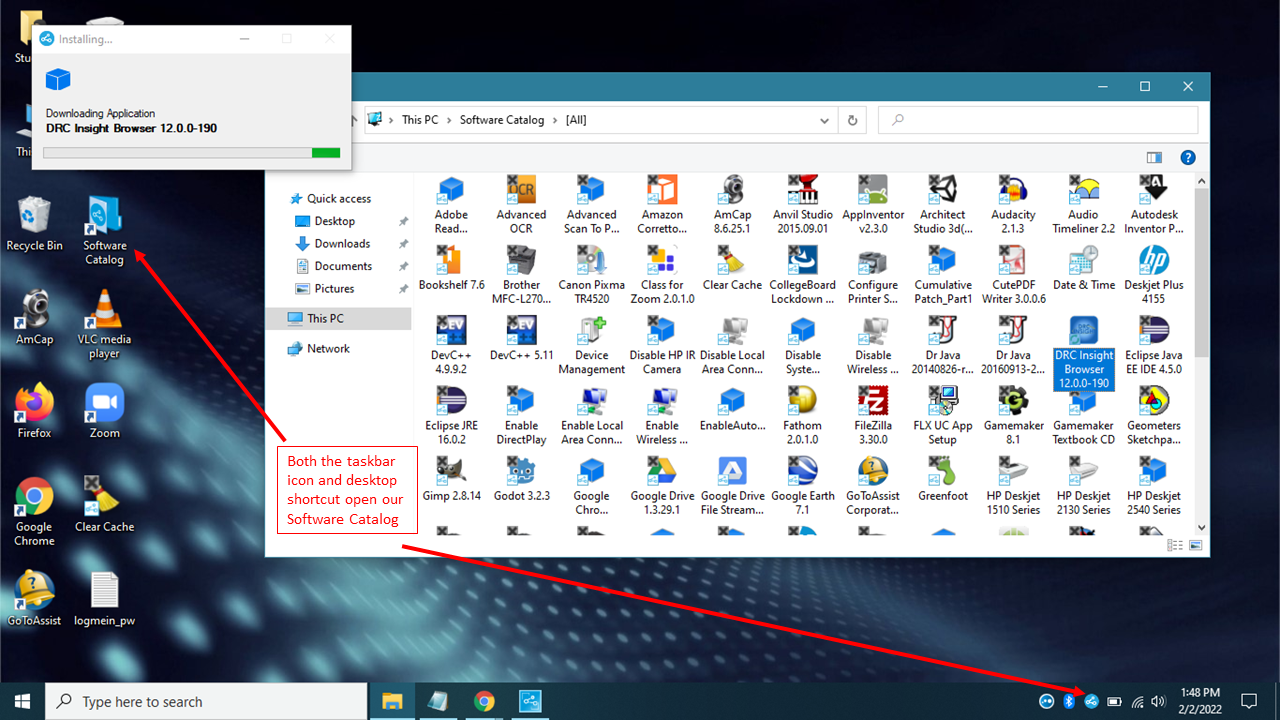Click Software Catalog breadcrumb
Image resolution: width=1280 pixels, height=720 pixels.
pos(502,120)
